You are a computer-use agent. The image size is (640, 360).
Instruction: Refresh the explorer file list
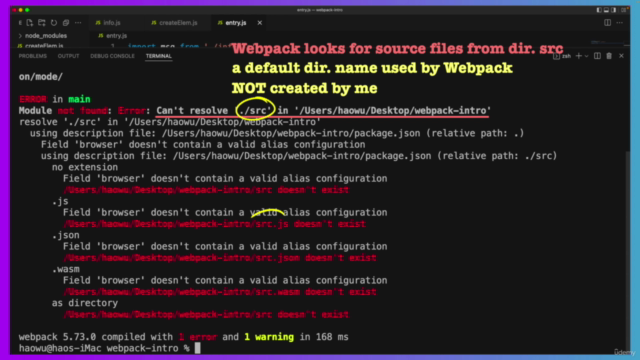[54, 23]
